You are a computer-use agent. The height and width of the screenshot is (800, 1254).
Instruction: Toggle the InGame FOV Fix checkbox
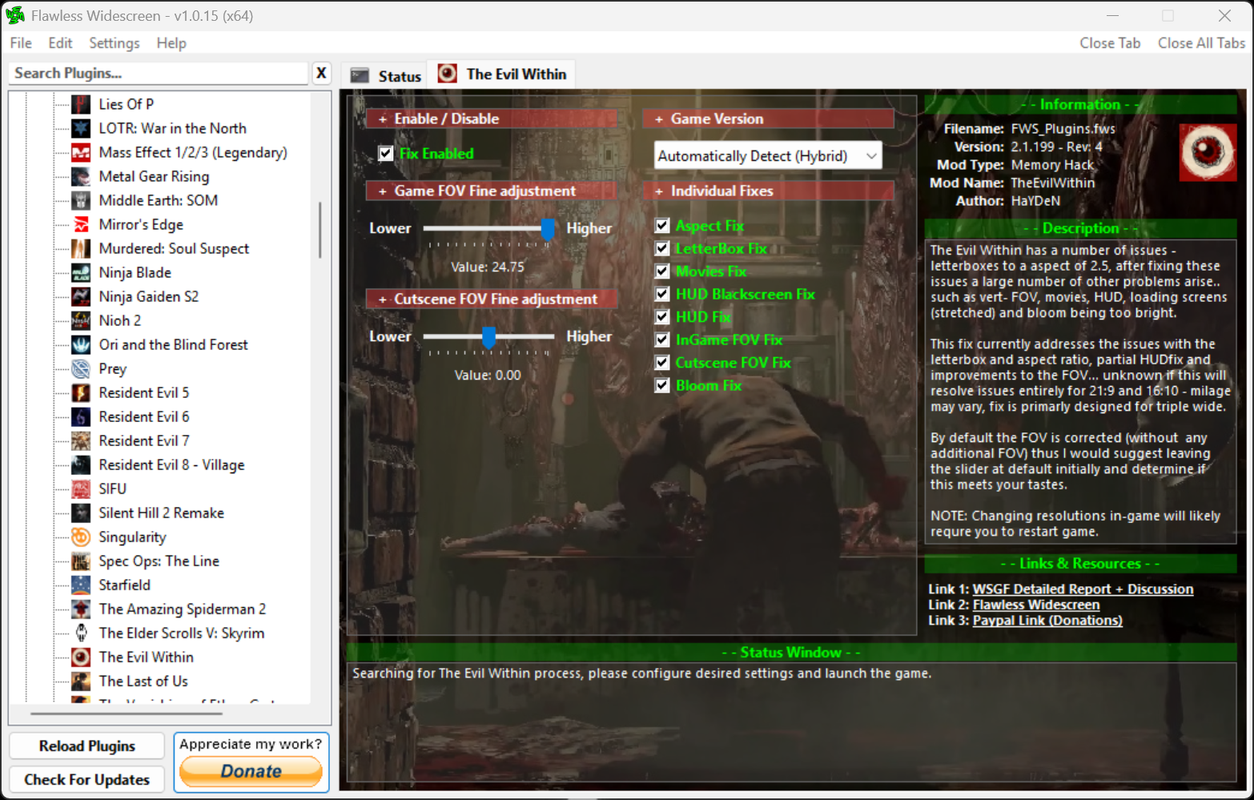point(662,340)
